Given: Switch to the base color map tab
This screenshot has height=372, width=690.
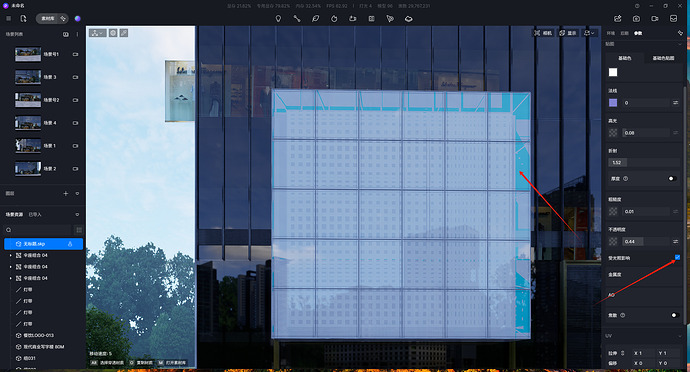Looking at the screenshot, I should tap(663, 58).
